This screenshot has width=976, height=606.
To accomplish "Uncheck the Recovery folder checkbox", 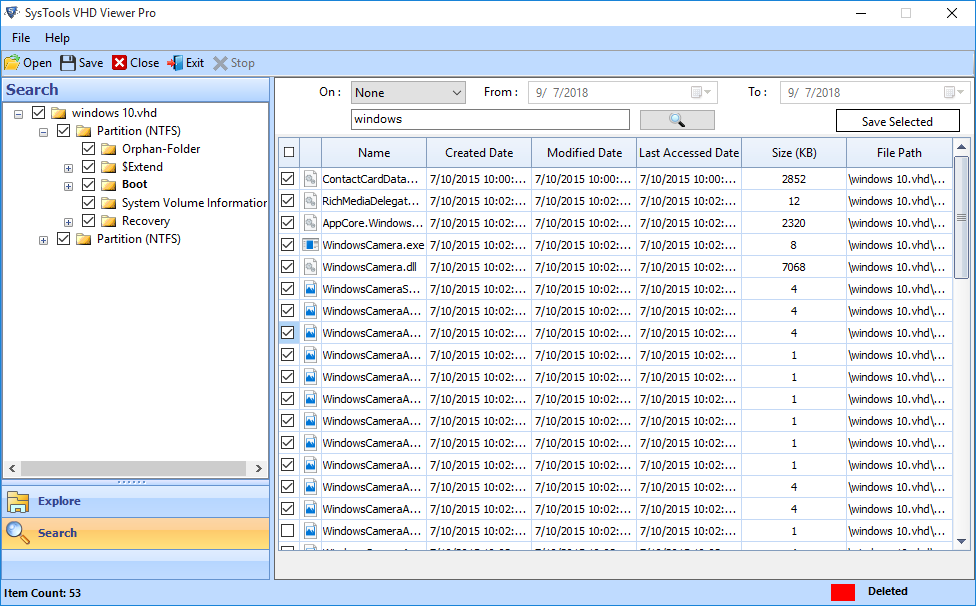I will [88, 221].
